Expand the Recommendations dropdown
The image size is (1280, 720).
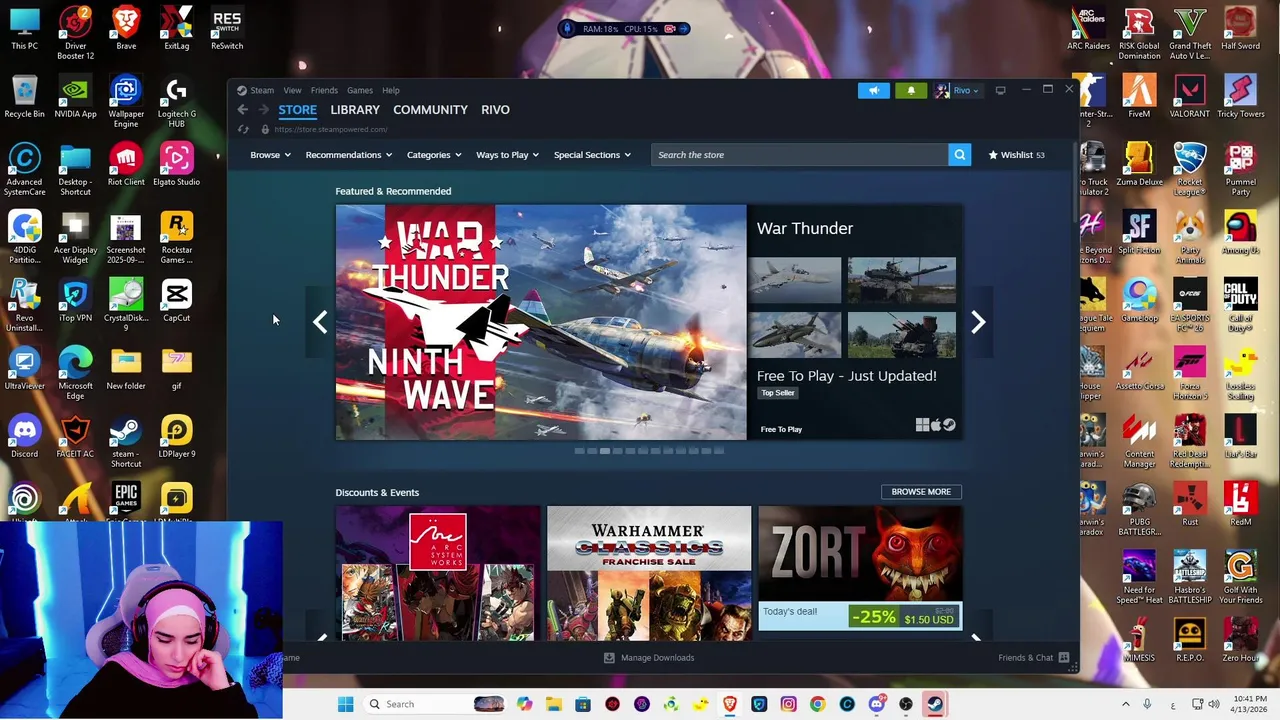[349, 155]
